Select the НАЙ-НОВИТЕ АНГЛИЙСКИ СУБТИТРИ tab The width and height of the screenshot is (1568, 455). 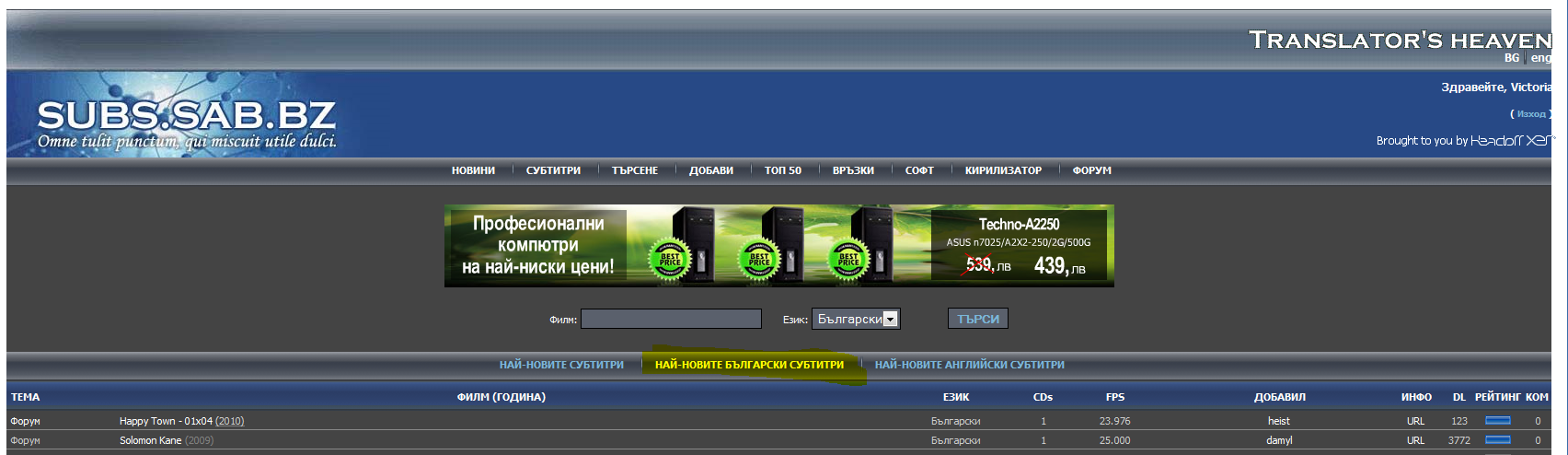coord(970,365)
